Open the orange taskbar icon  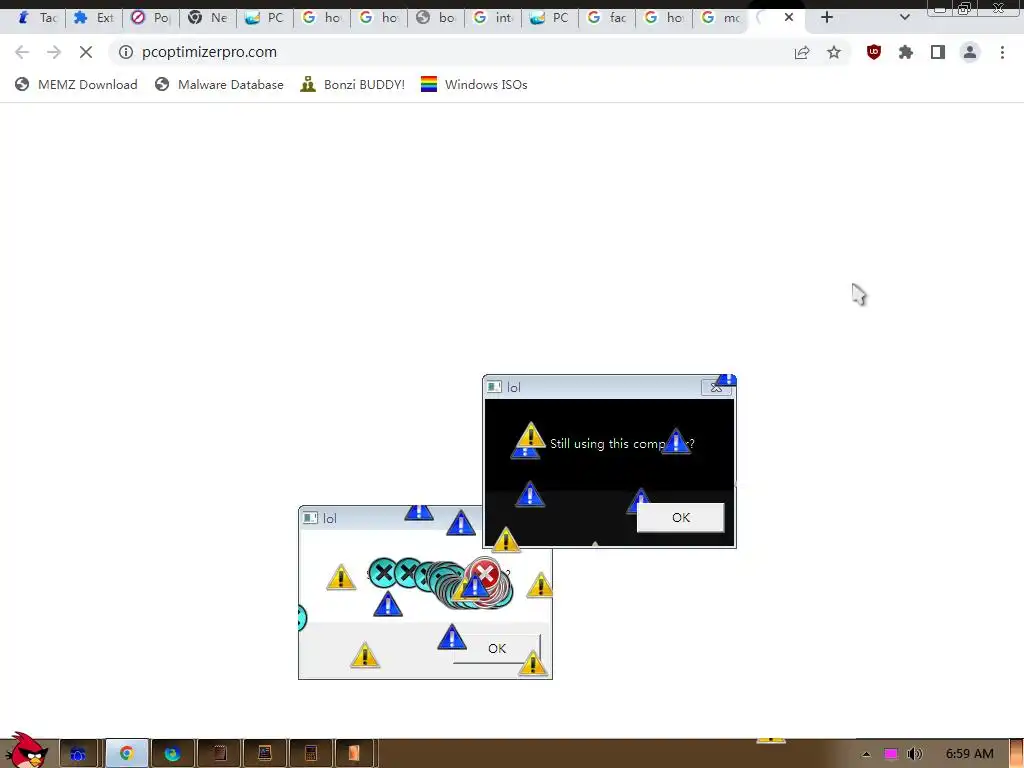pyautogui.click(x=353, y=754)
